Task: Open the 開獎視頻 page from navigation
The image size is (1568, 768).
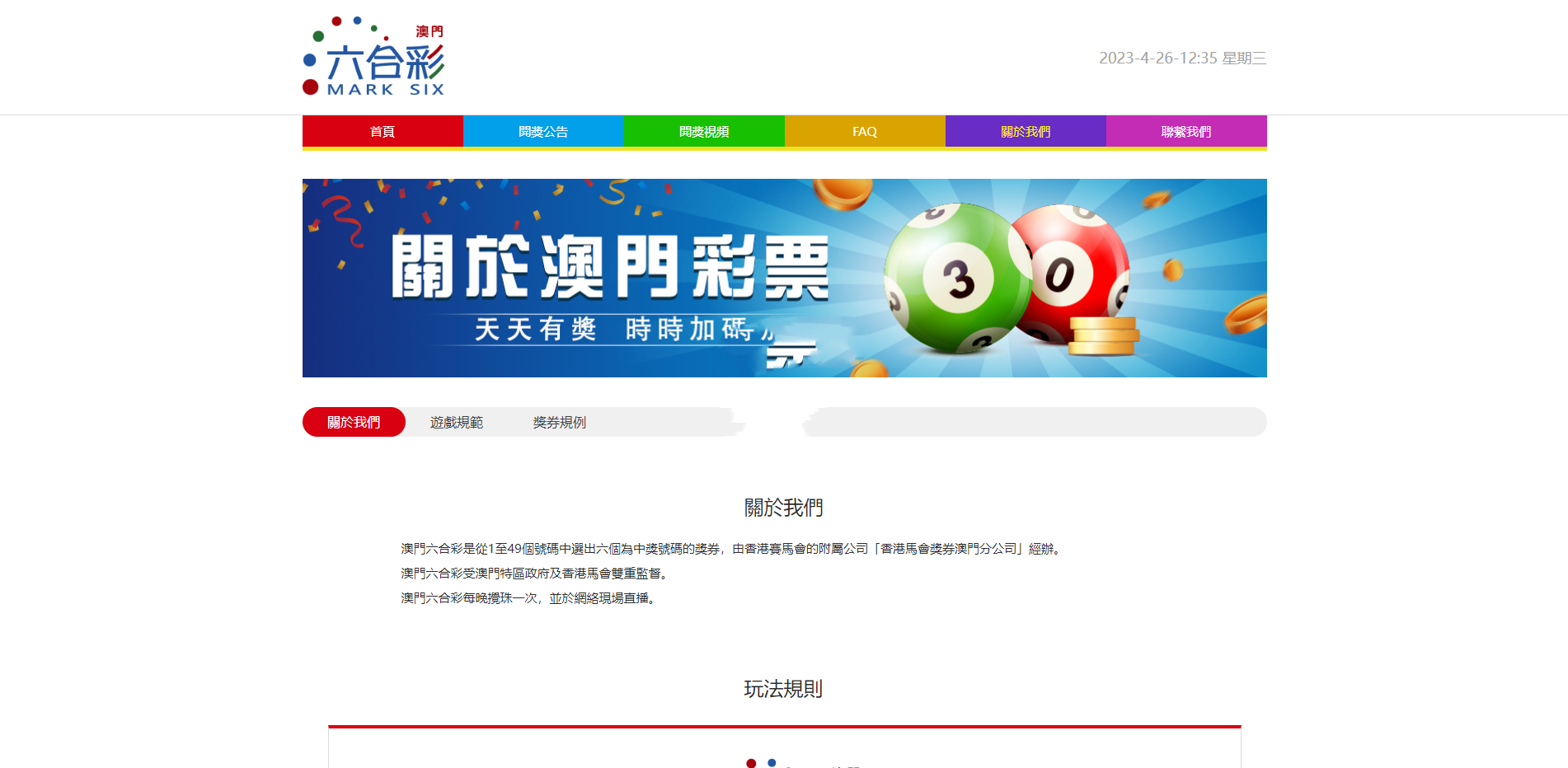Action: [x=704, y=132]
